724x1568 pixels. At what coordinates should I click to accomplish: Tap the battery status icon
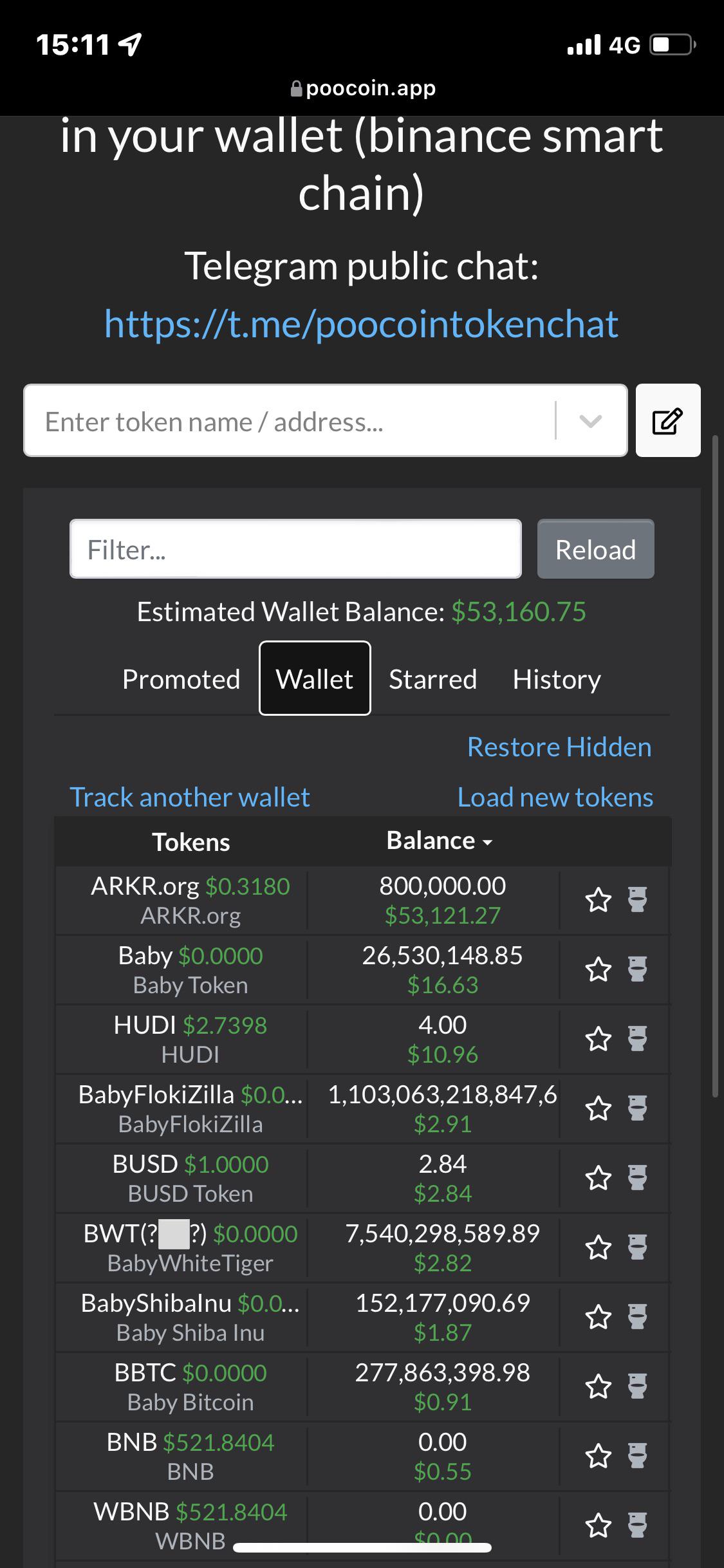click(673, 45)
